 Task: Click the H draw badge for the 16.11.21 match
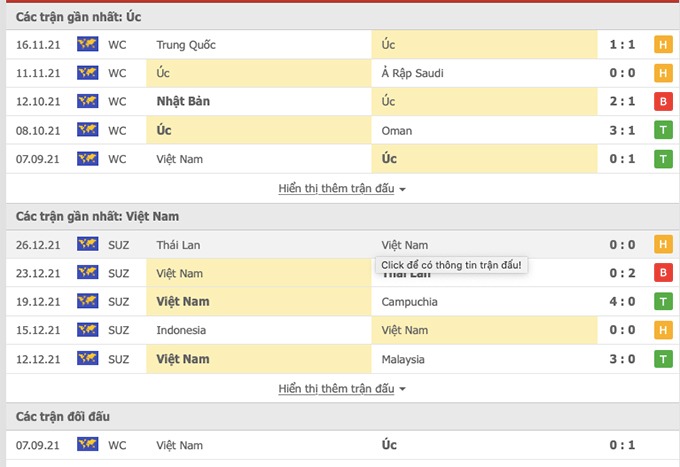662,45
